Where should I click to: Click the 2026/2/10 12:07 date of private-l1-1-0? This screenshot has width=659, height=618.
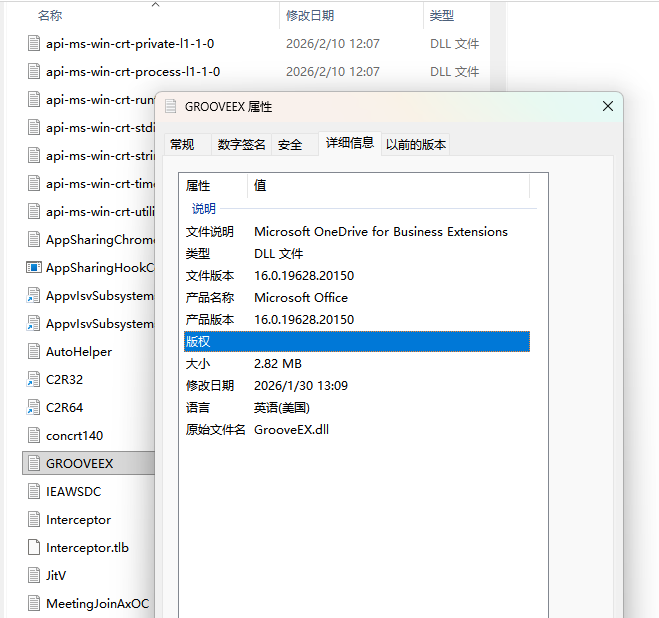332,44
